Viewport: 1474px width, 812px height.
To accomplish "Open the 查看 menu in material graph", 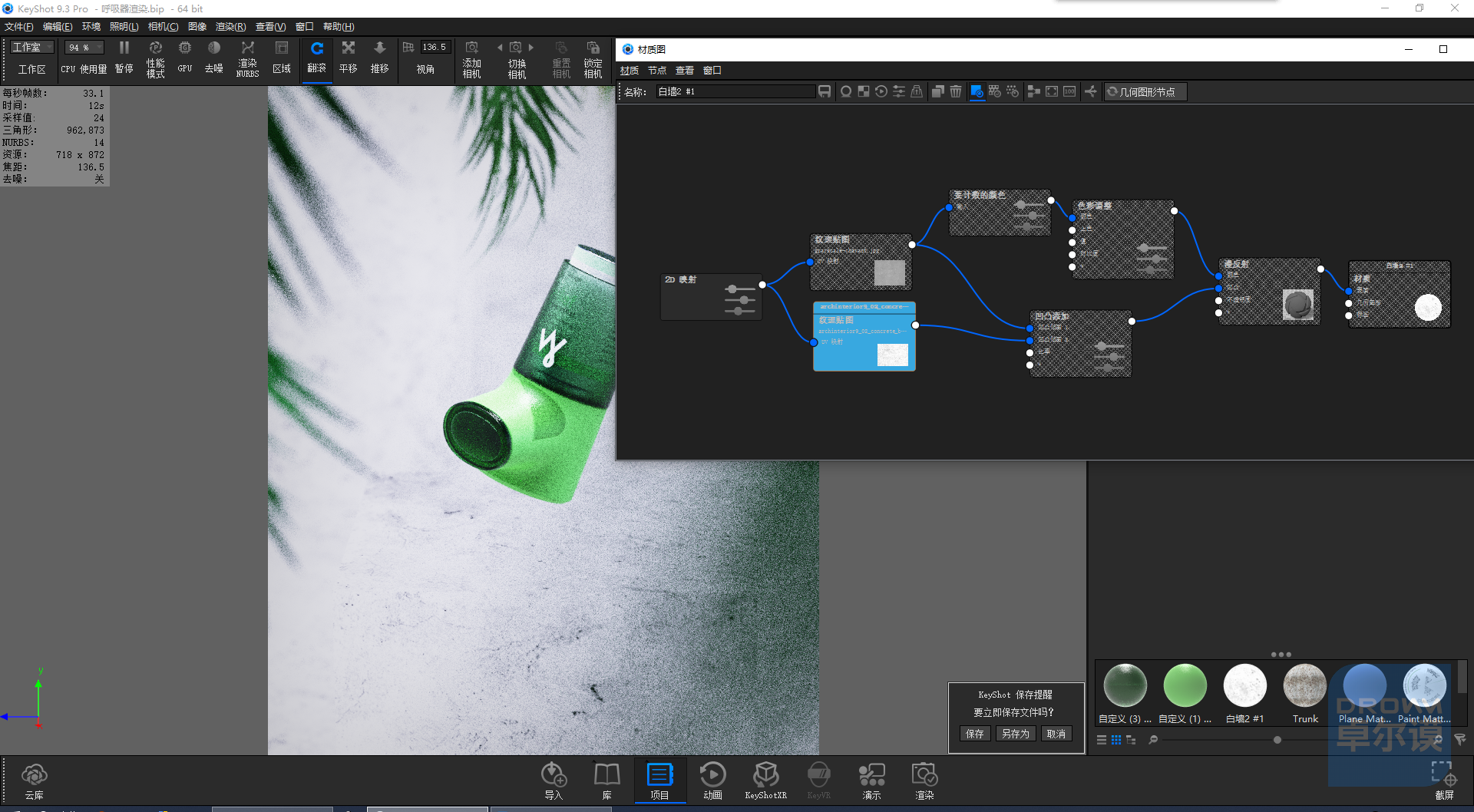I will tap(685, 71).
